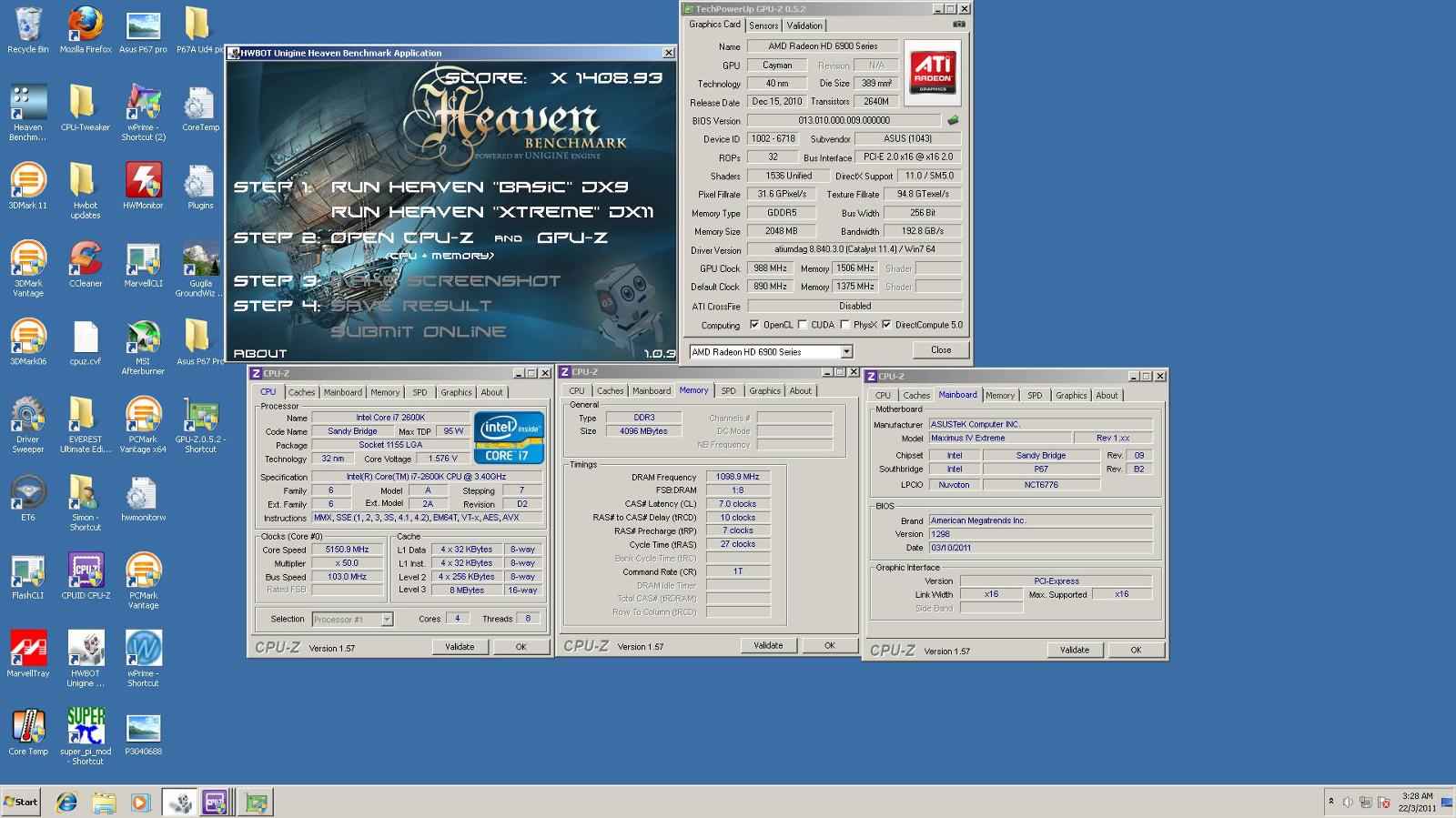Viewport: 1456px width, 818px height.
Task: Open the FlashCLI desktop shortcut
Action: [28, 577]
